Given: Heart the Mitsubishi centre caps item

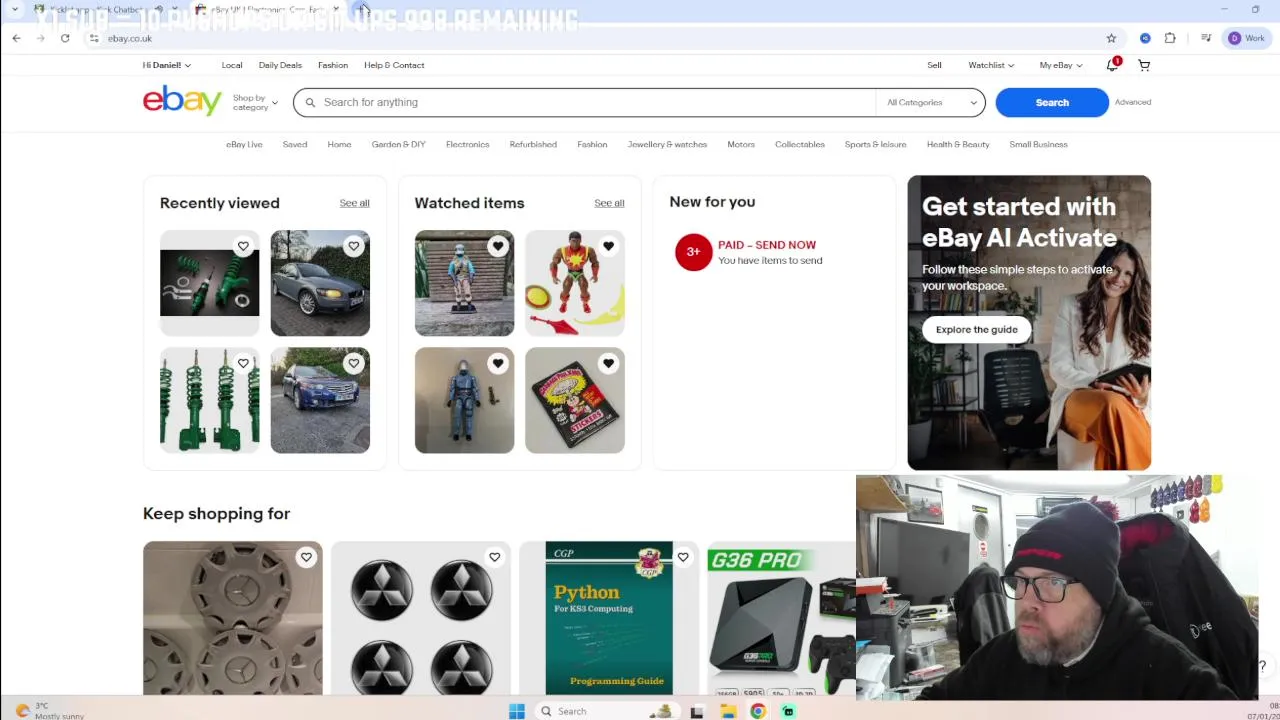Looking at the screenshot, I should [x=494, y=557].
